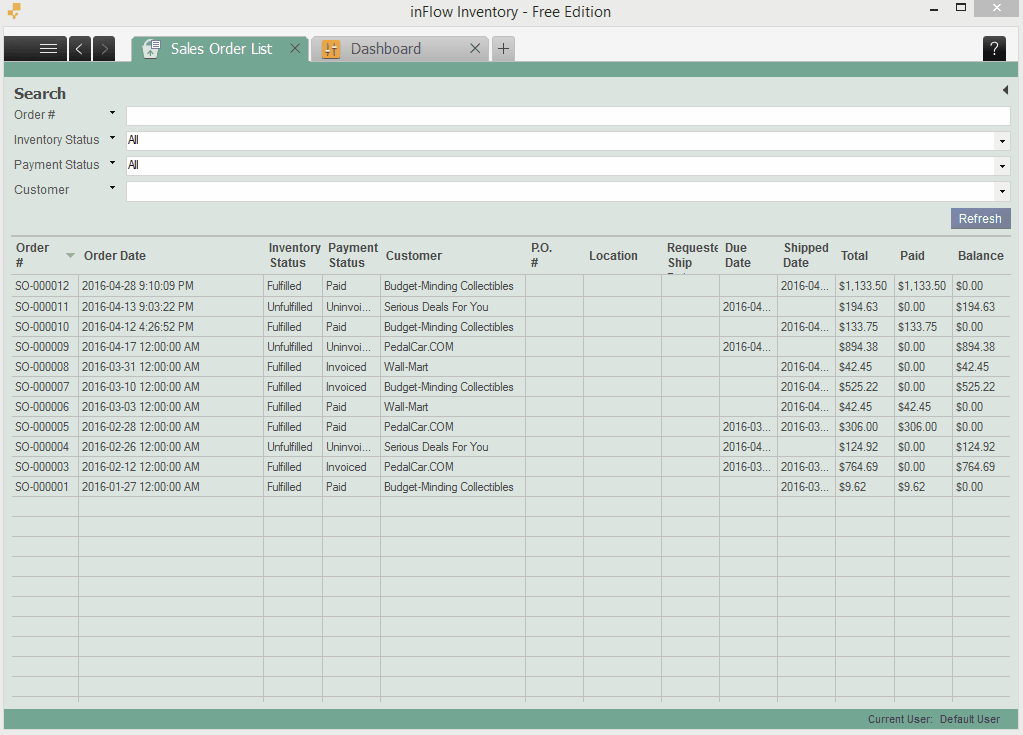Click Wall-Mart customer in SO-000008 row
This screenshot has height=735, width=1023.
(x=406, y=367)
